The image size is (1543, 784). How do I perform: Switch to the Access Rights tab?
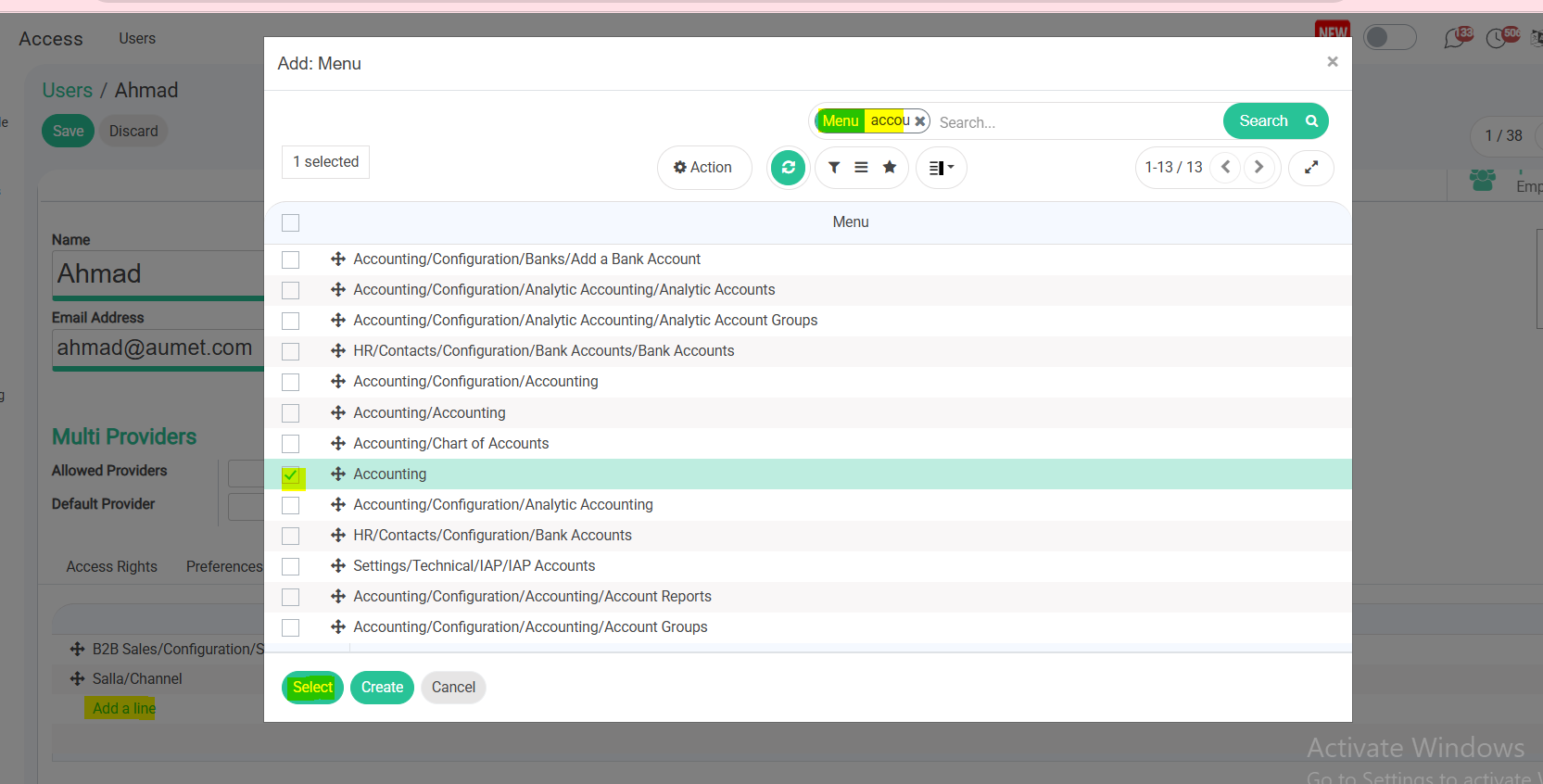(112, 567)
